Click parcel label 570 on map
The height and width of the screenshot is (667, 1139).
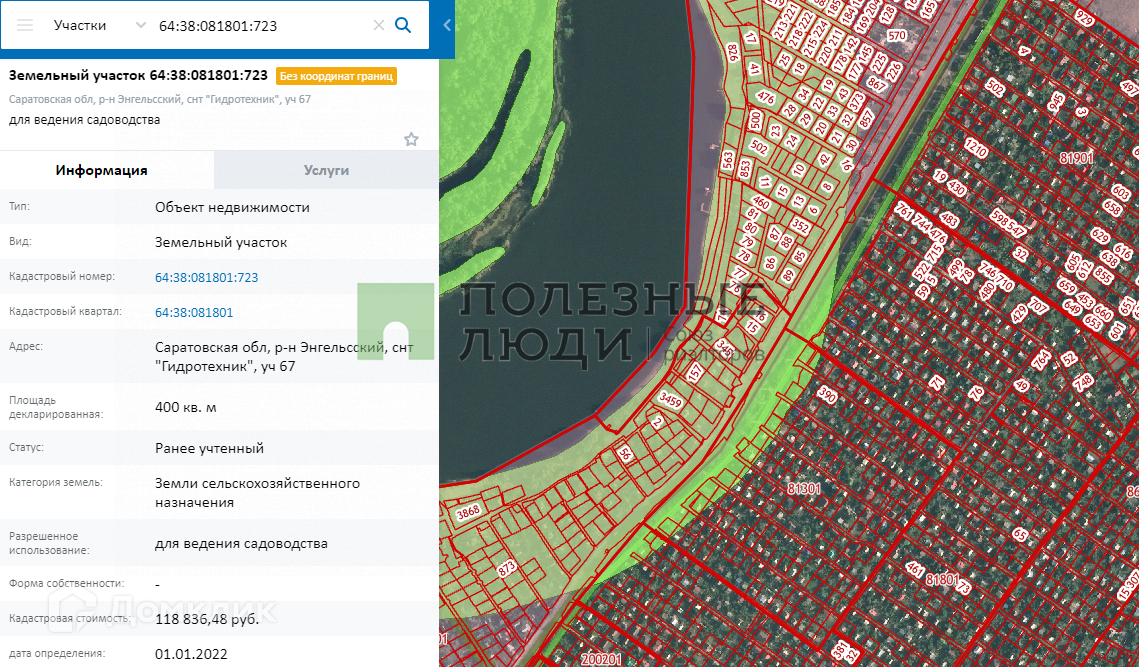click(x=897, y=35)
